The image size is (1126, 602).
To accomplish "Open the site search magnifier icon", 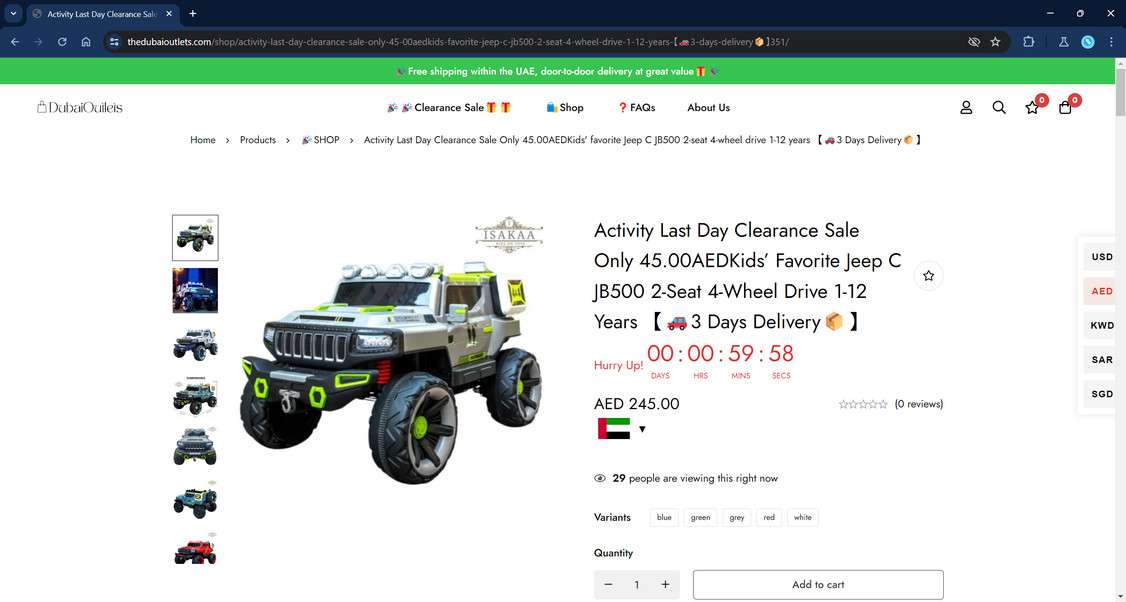I will 999,108.
